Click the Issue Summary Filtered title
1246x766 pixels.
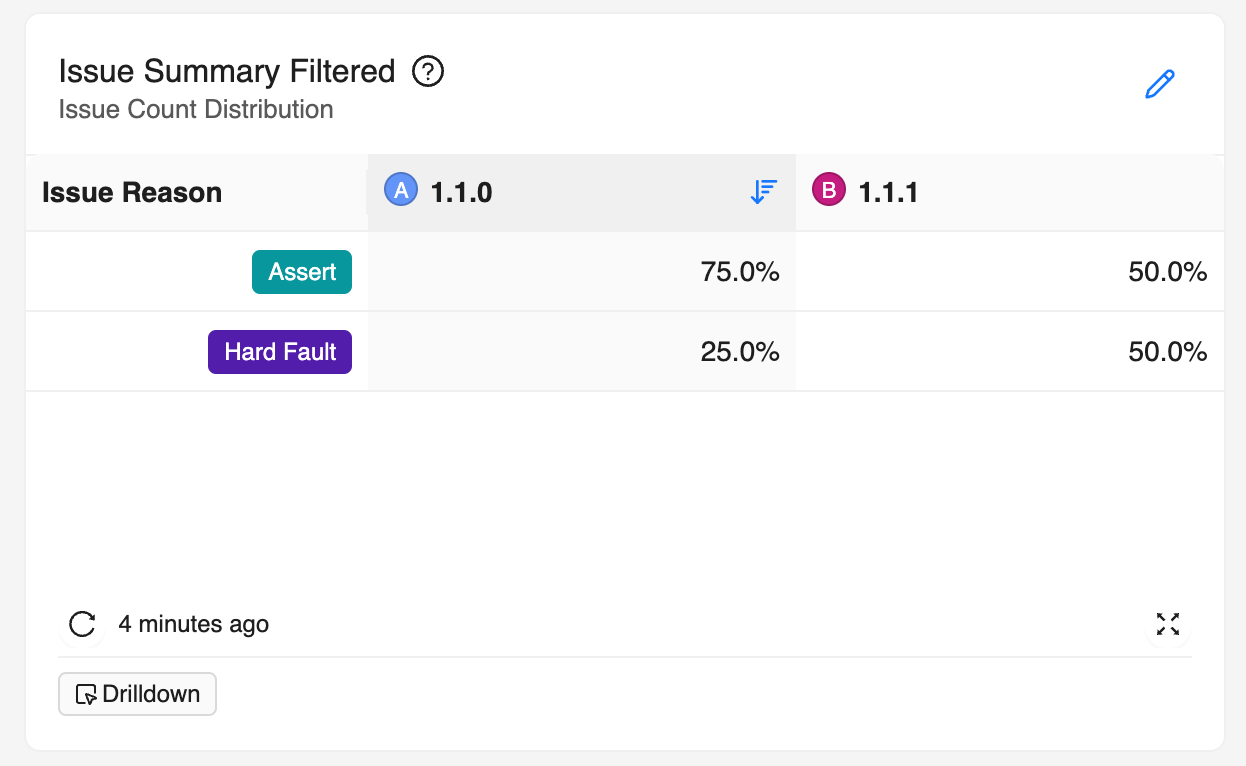227,72
